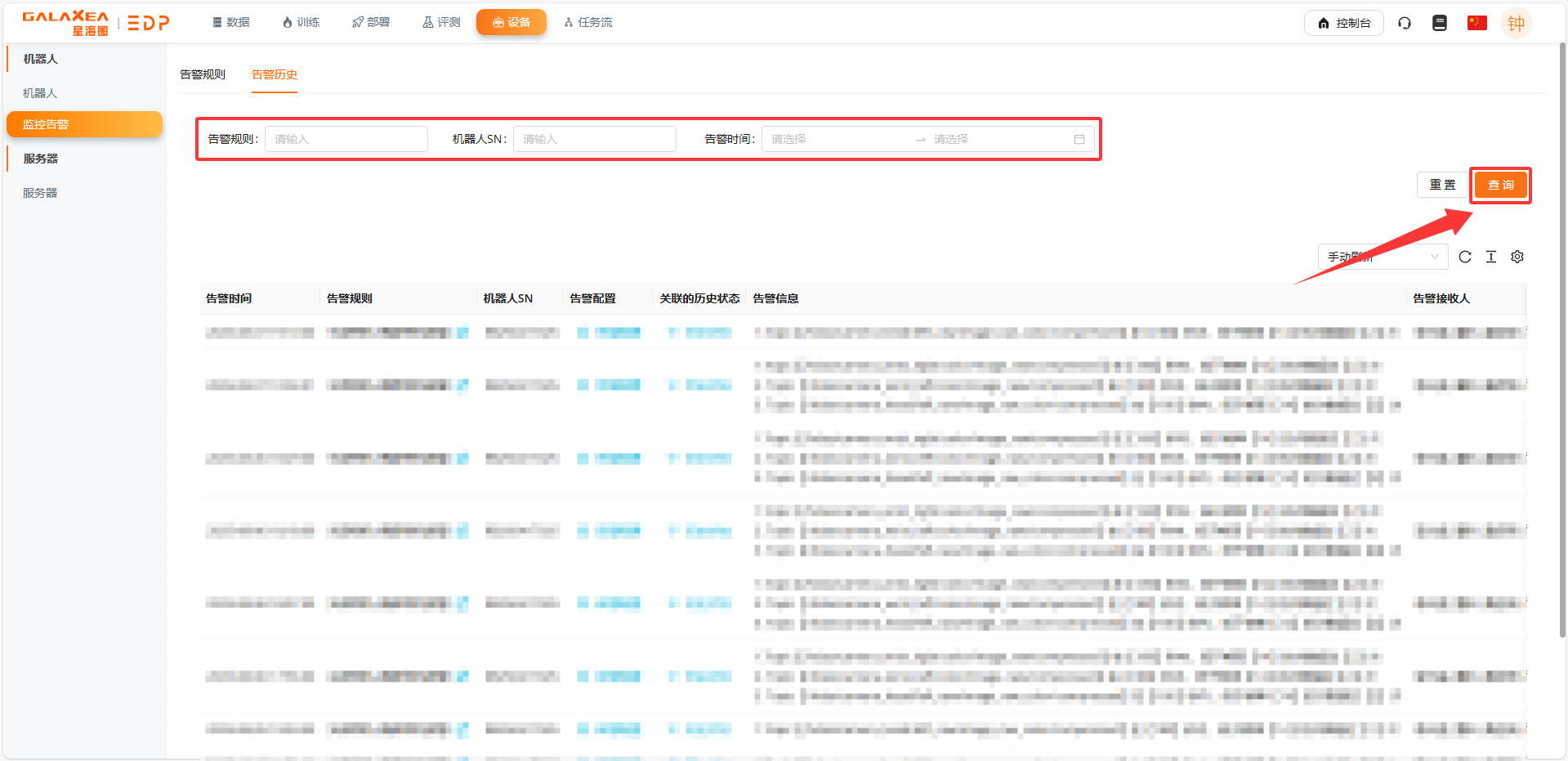Open table column settings gear icon
Viewport: 1568px width, 761px height.
tap(1517, 257)
